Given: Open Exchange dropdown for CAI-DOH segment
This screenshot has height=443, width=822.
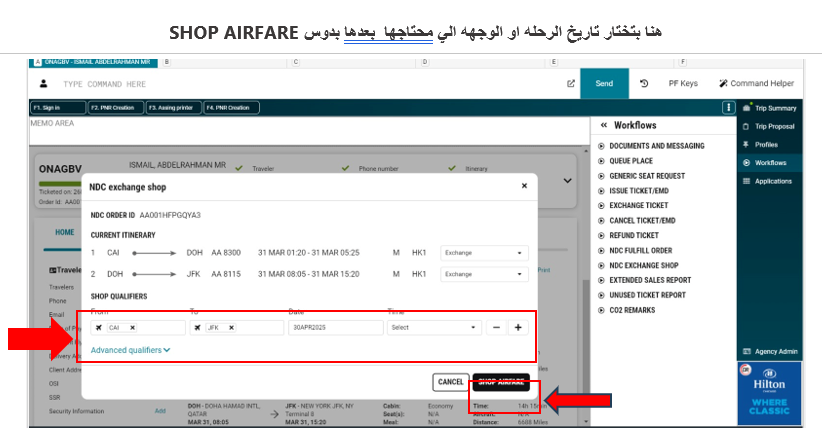Looking at the screenshot, I should [484, 253].
